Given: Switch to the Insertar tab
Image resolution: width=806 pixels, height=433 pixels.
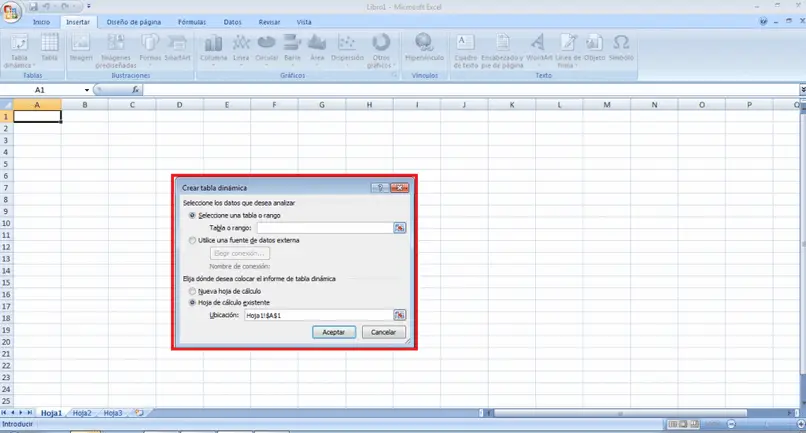Looking at the screenshot, I should [78, 22].
